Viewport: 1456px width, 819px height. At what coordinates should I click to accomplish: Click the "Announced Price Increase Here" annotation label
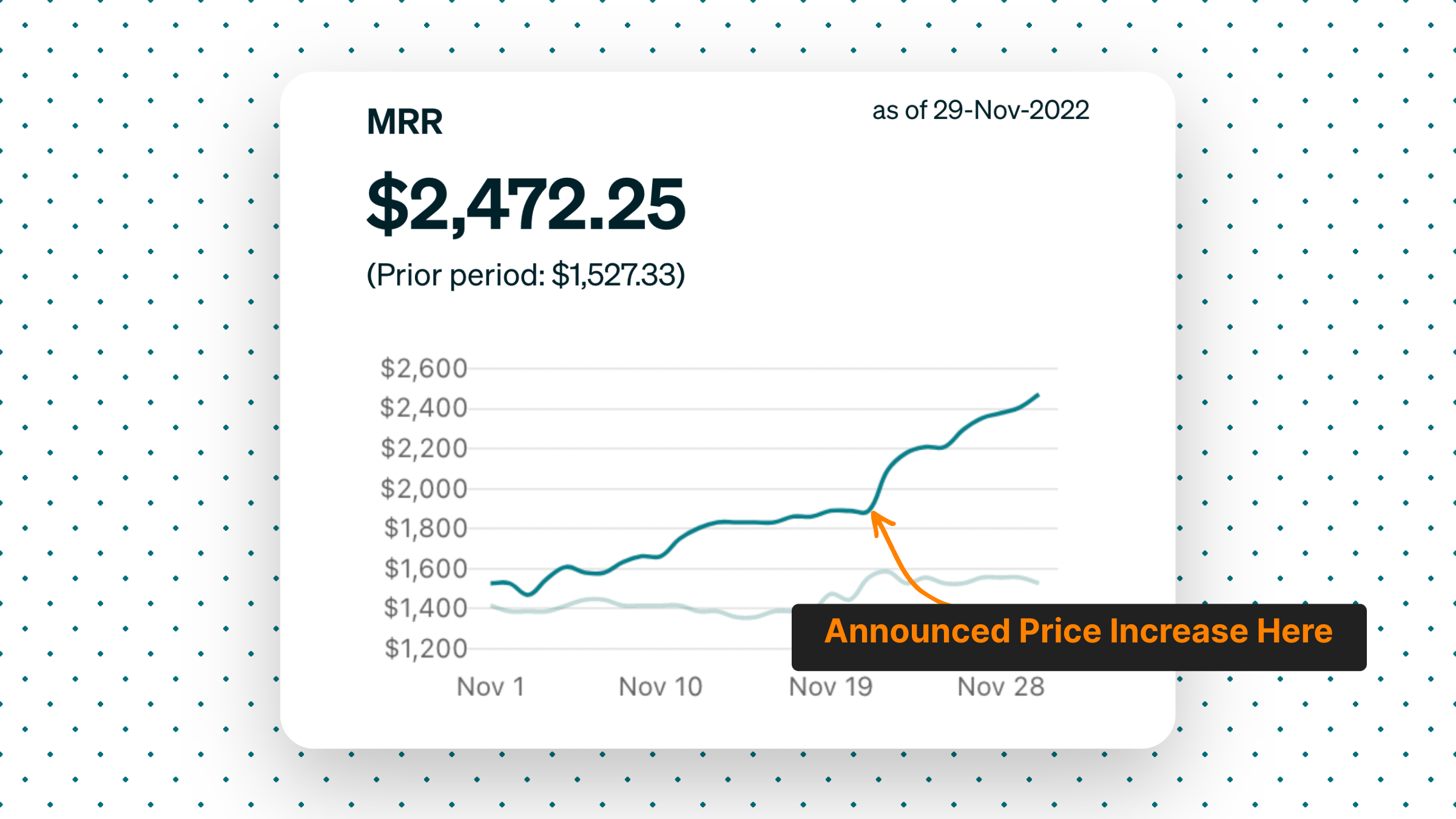click(x=1078, y=632)
